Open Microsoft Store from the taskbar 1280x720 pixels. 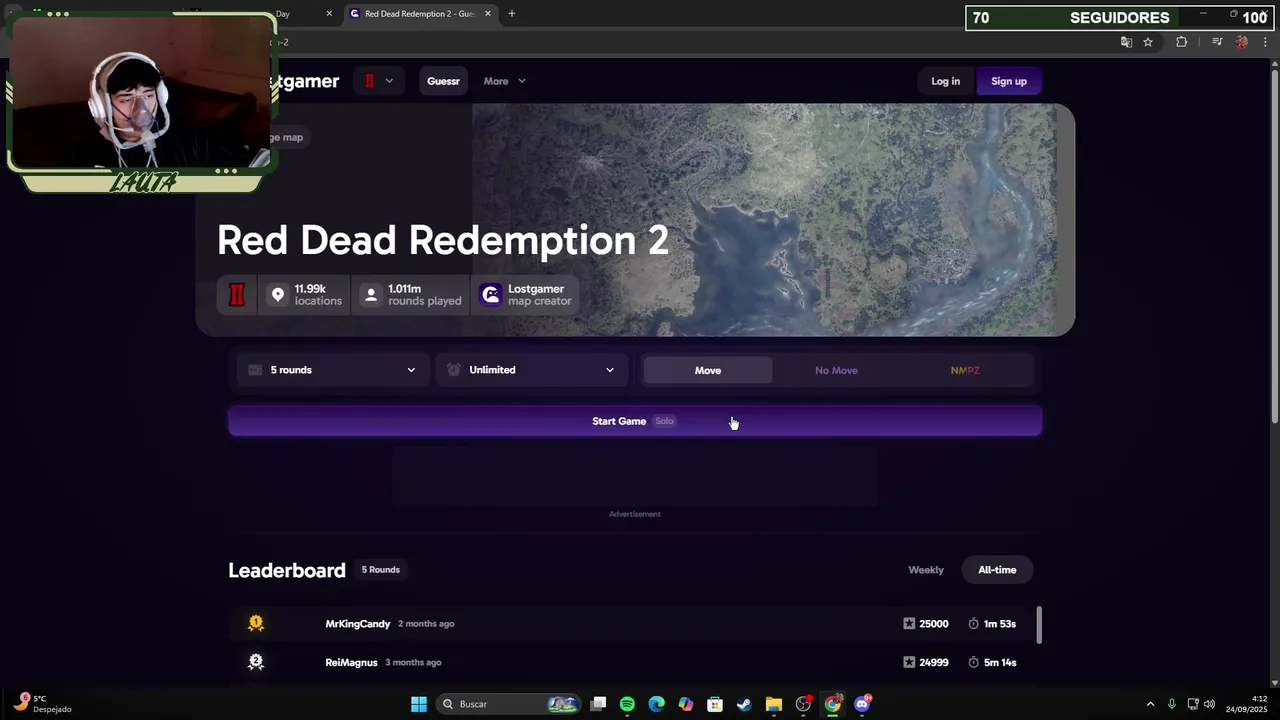click(x=715, y=704)
